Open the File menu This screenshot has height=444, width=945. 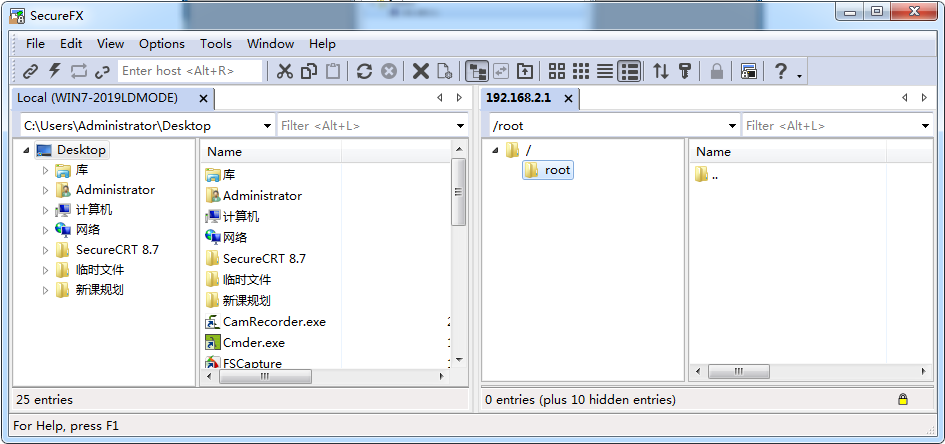[36, 44]
